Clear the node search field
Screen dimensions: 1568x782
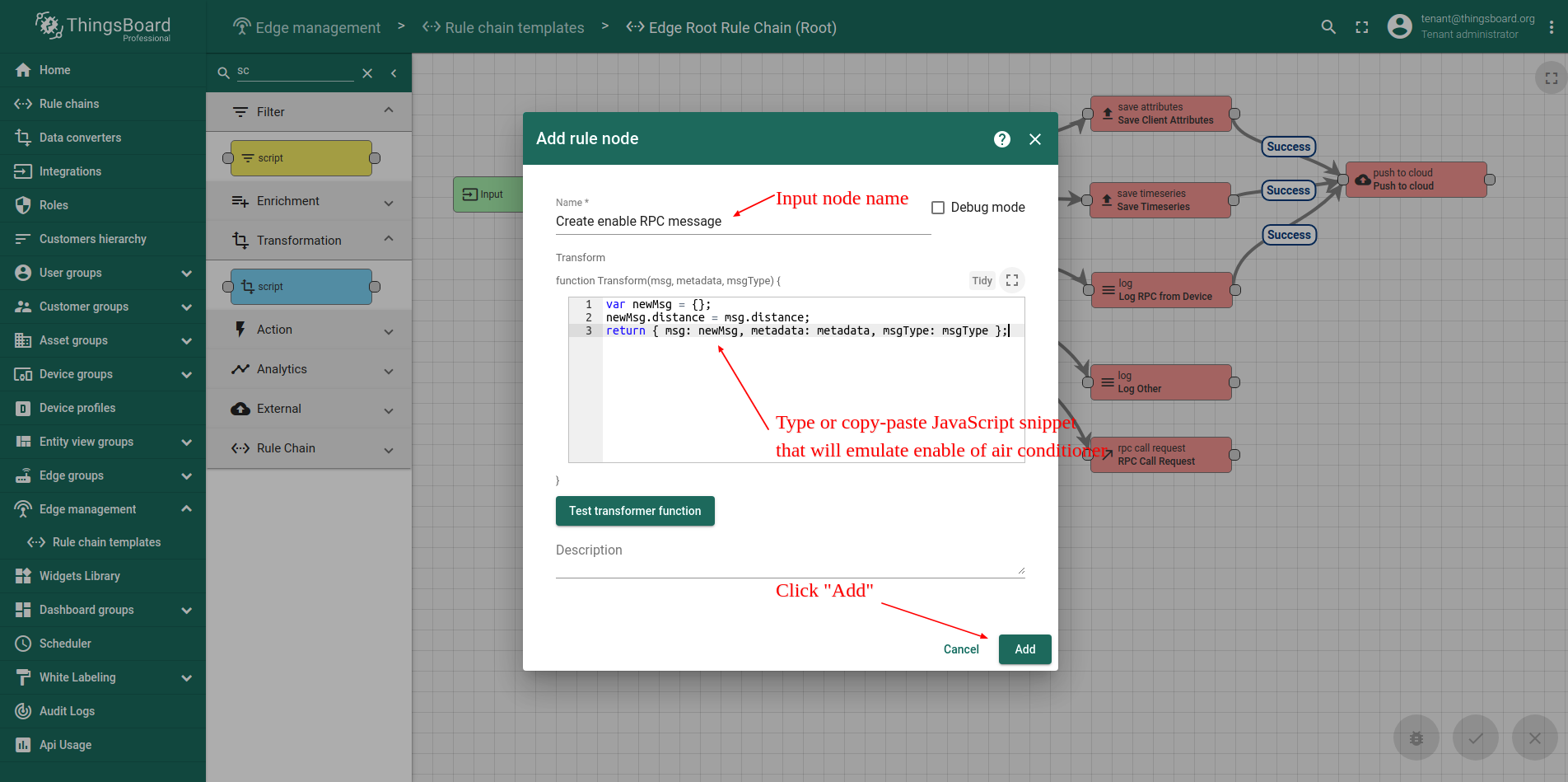[367, 73]
